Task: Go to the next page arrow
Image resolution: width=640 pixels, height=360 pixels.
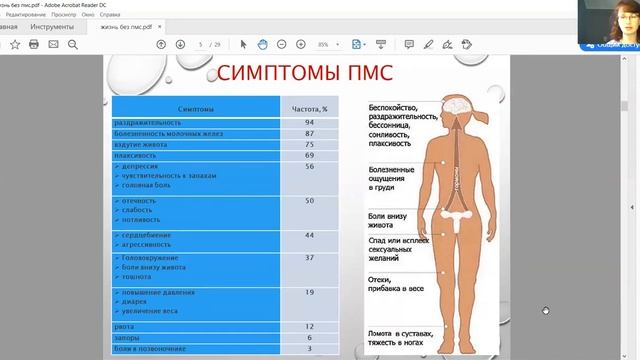Action: (x=180, y=44)
